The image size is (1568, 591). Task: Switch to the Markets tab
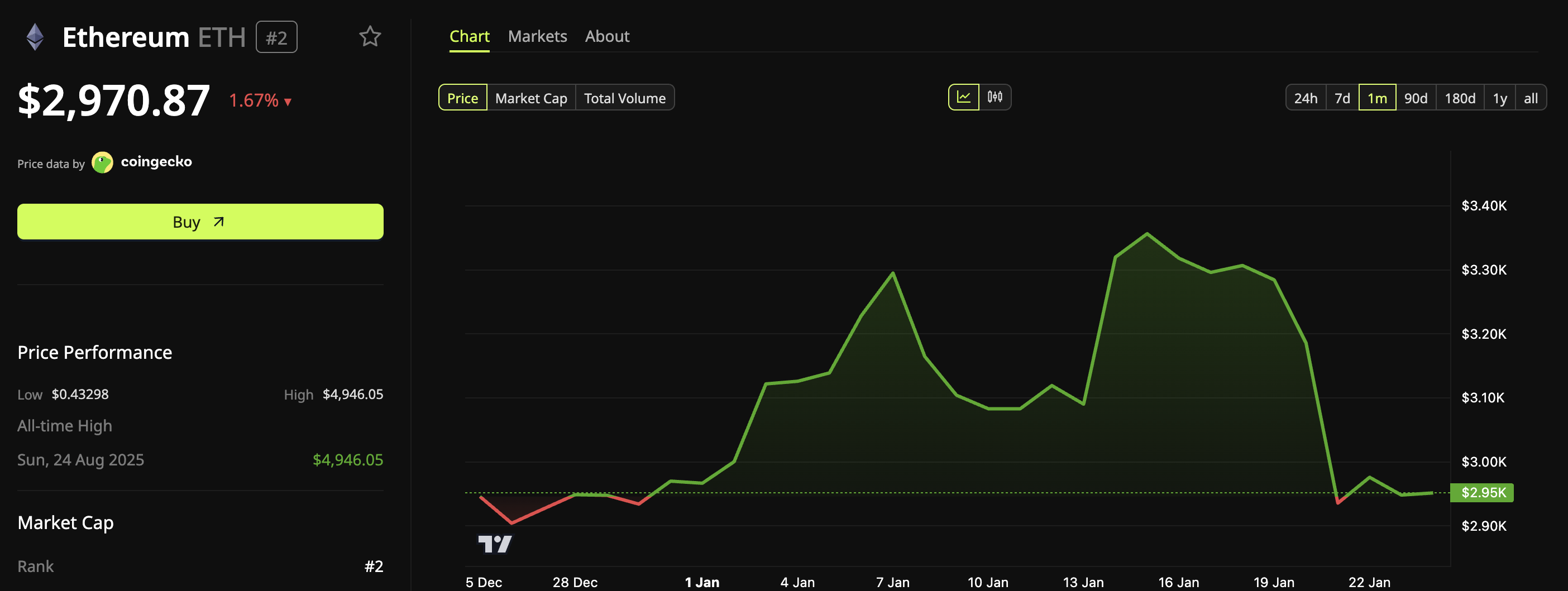[538, 36]
